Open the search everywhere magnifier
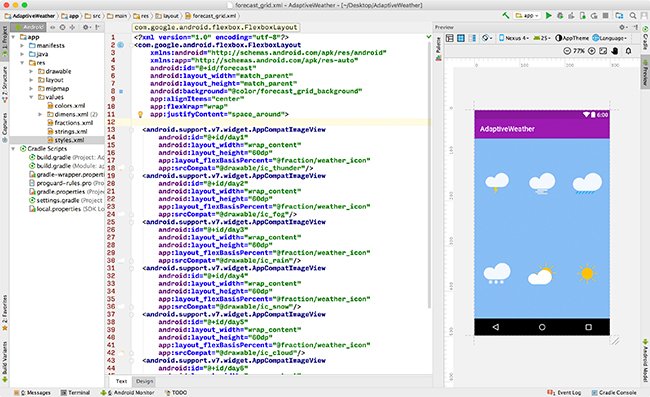This screenshot has height=397, width=650. [633, 16]
